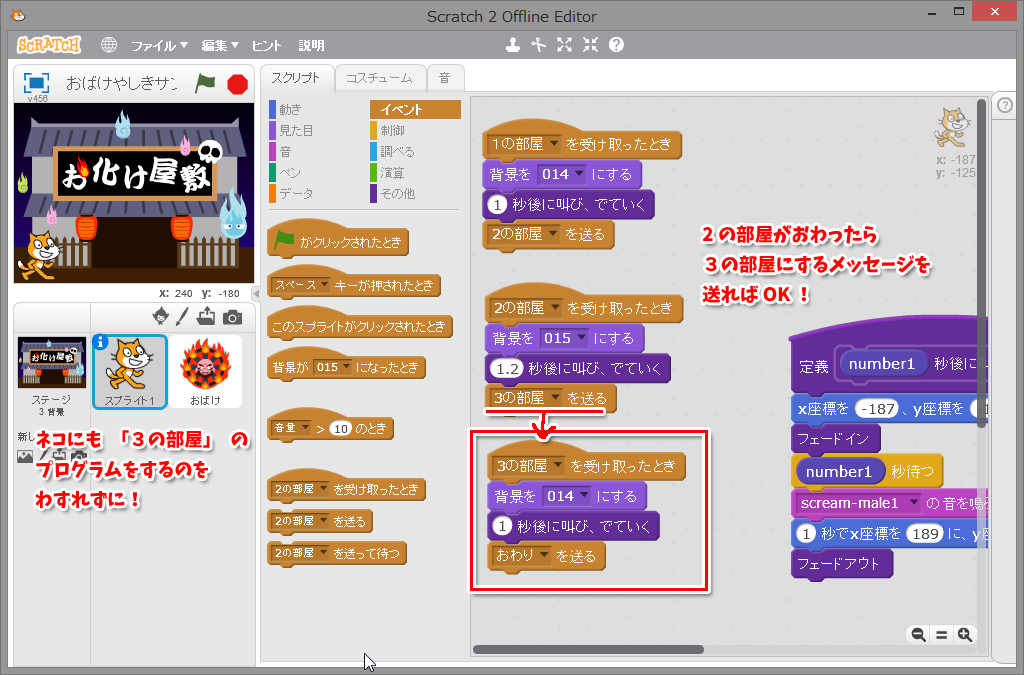Open the 編集 menu
The height and width of the screenshot is (675, 1024).
click(219, 45)
